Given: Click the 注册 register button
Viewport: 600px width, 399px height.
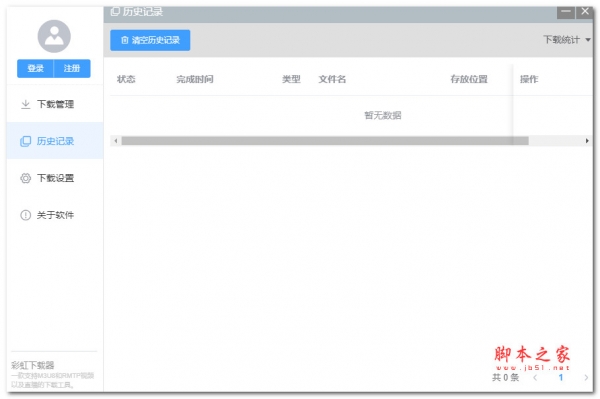Looking at the screenshot, I should [72, 68].
